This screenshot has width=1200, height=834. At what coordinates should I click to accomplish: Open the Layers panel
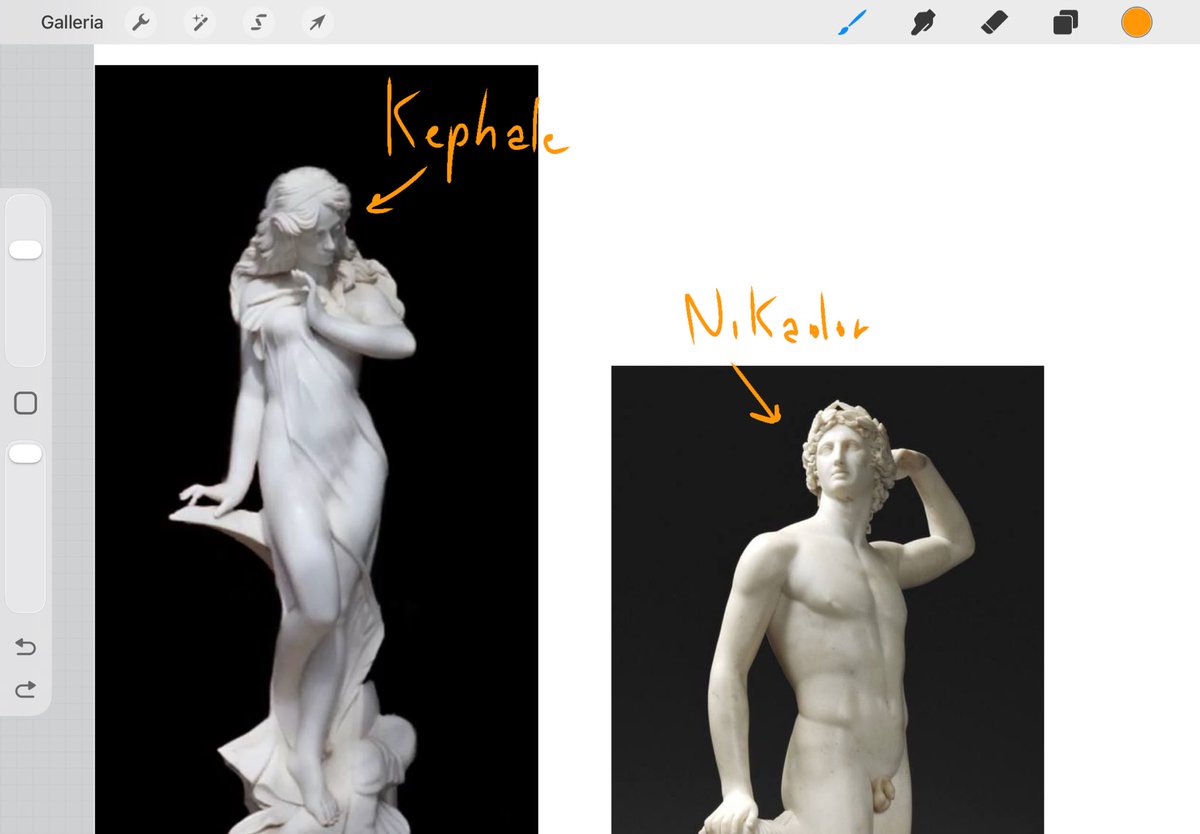[x=1065, y=22]
